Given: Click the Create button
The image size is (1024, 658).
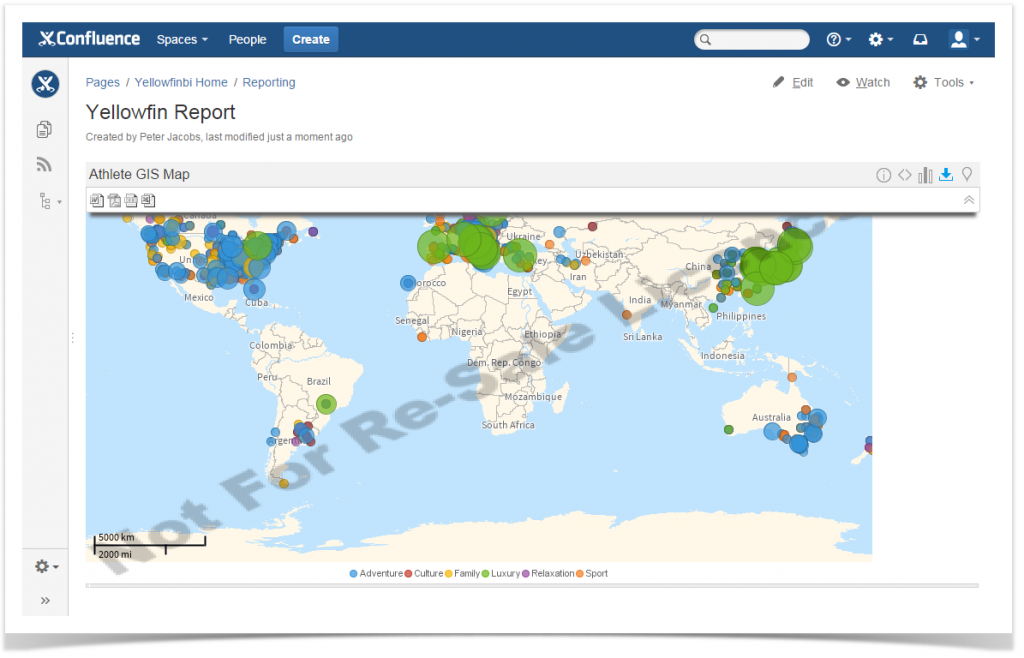Looking at the screenshot, I should coord(310,39).
